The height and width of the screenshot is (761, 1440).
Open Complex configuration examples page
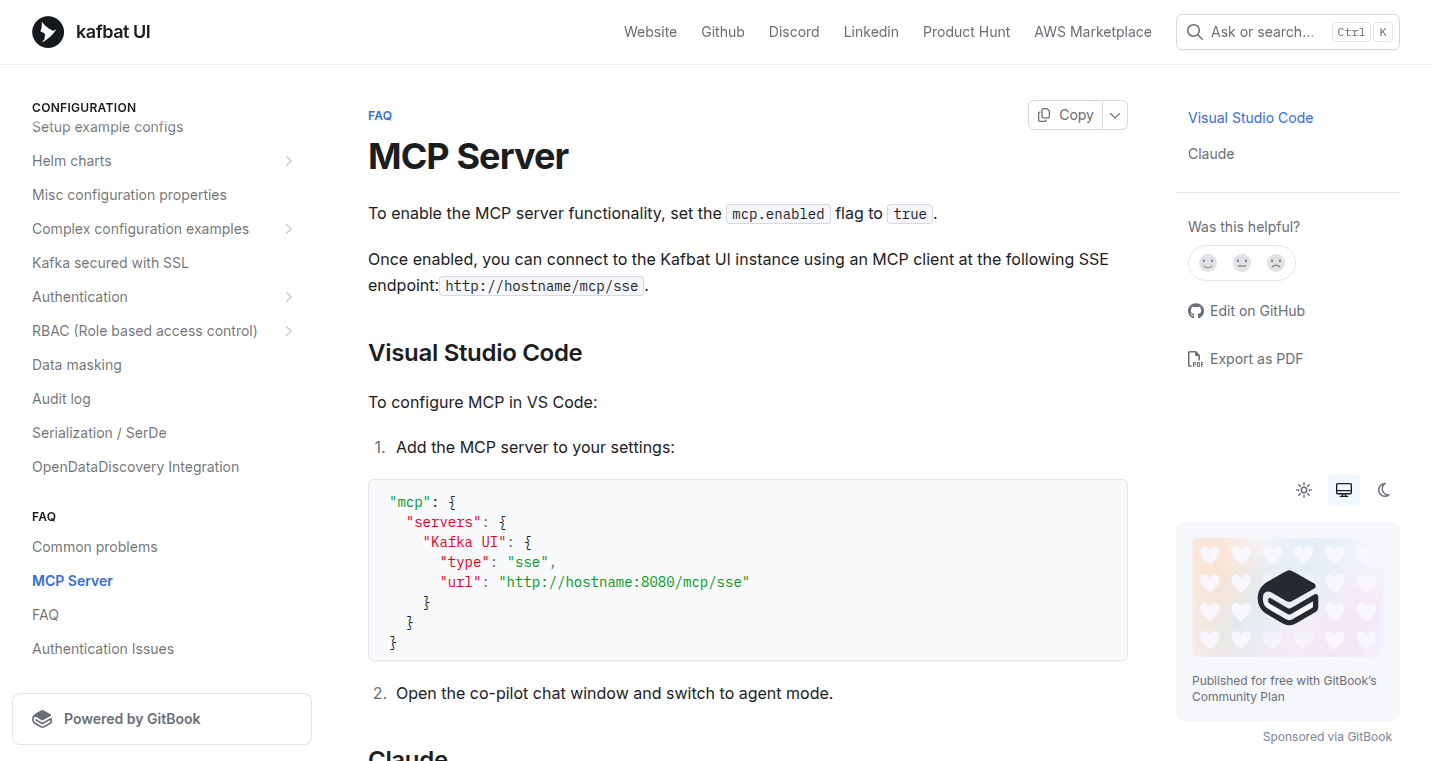(140, 229)
